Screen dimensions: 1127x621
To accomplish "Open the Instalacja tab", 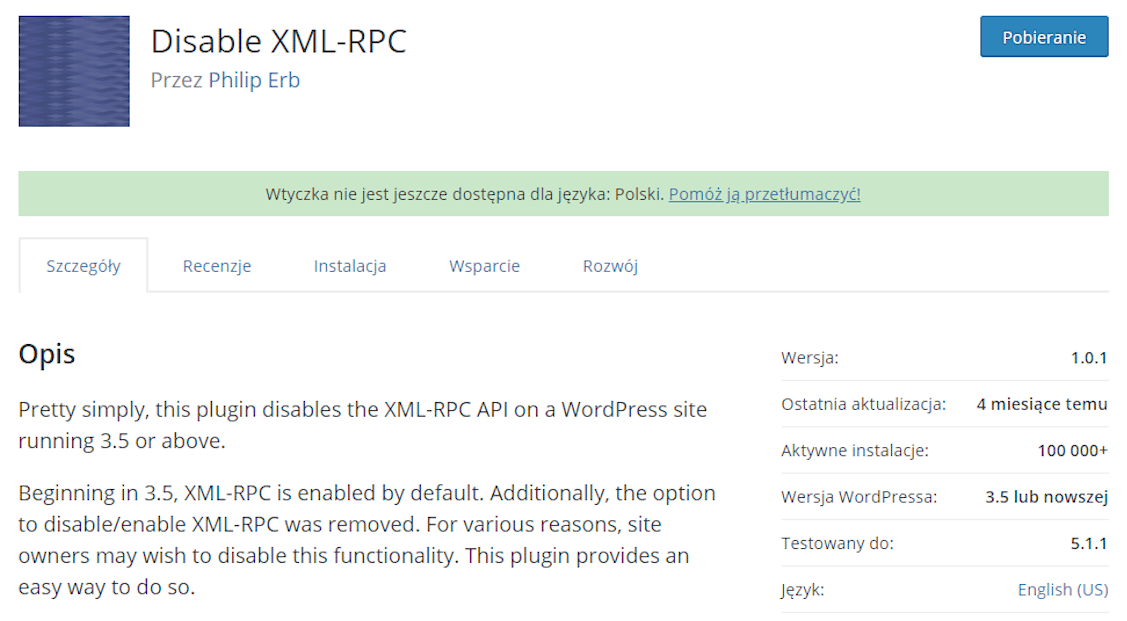I will (x=349, y=266).
